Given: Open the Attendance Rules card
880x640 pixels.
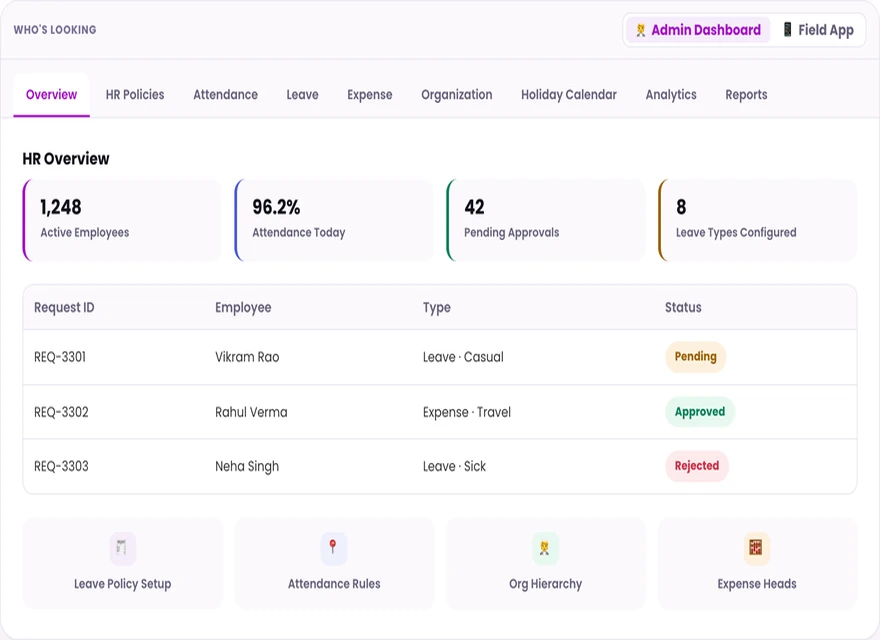Looking at the screenshot, I should [x=334, y=564].
